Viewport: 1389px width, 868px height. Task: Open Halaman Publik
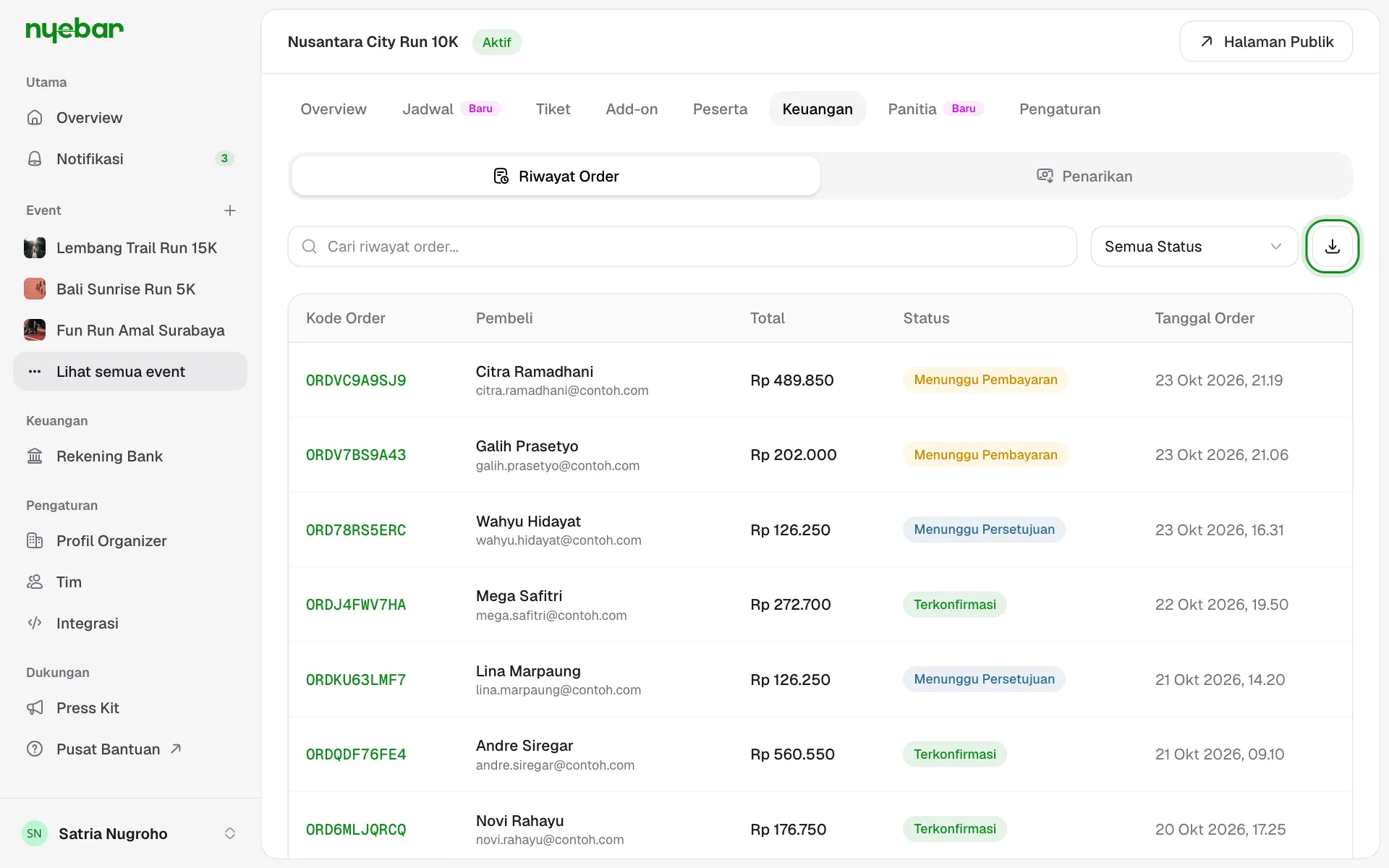pyautogui.click(x=1266, y=42)
